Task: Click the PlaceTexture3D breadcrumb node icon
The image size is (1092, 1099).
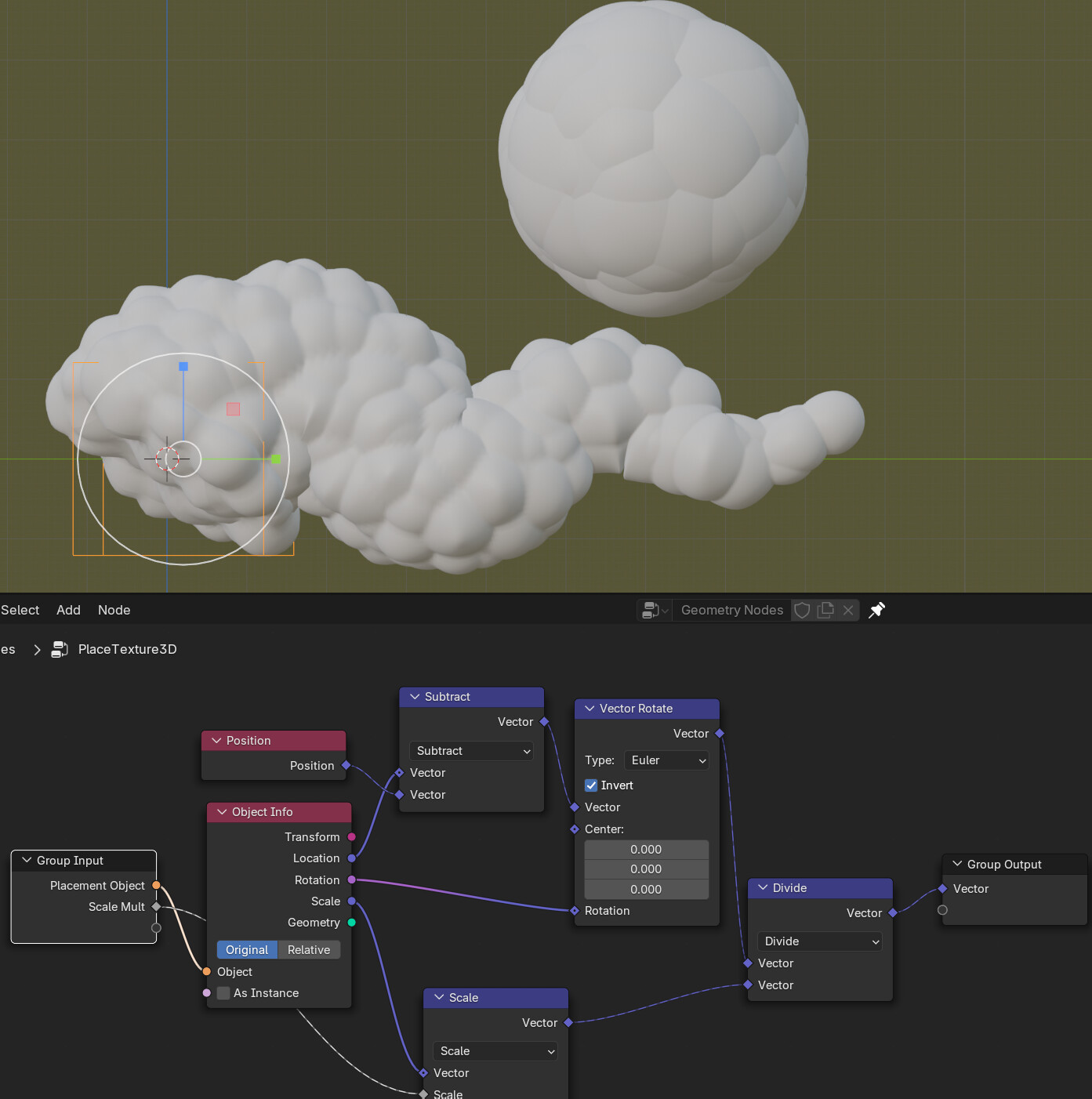Action: pos(60,649)
